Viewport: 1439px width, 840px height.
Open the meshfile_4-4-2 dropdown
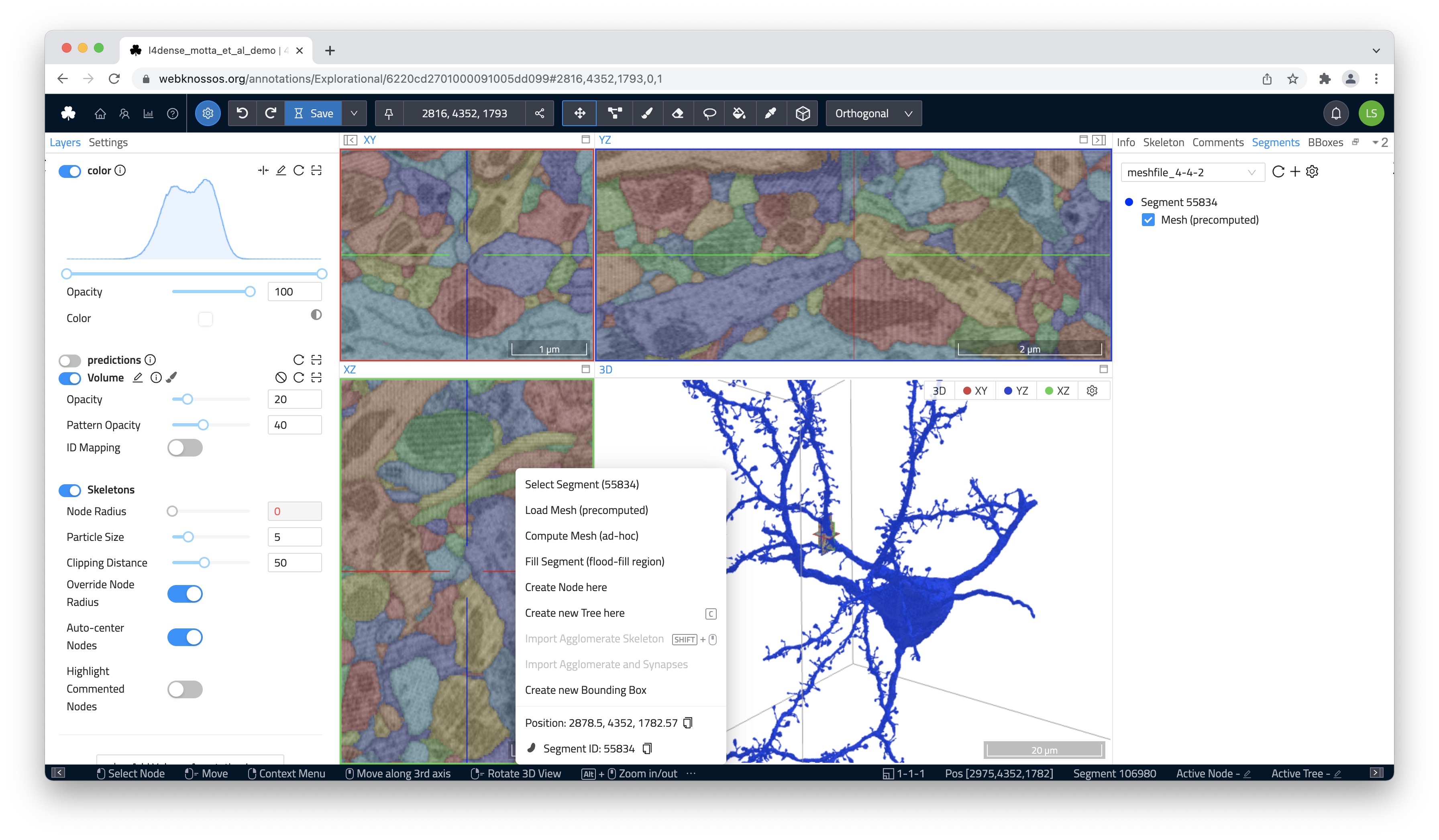(x=1192, y=172)
